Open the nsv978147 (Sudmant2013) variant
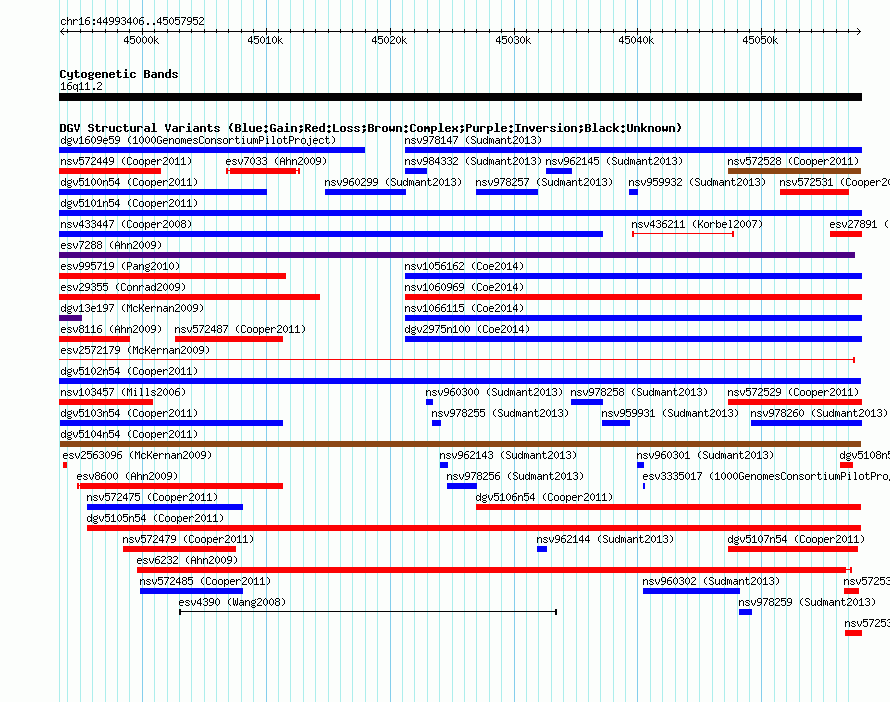This screenshot has height=702, width=890. (x=473, y=140)
